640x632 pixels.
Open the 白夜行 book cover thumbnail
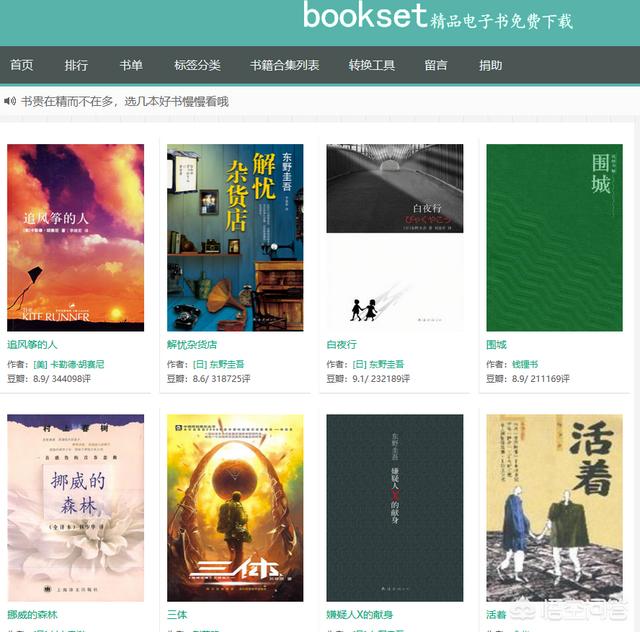[395, 238]
